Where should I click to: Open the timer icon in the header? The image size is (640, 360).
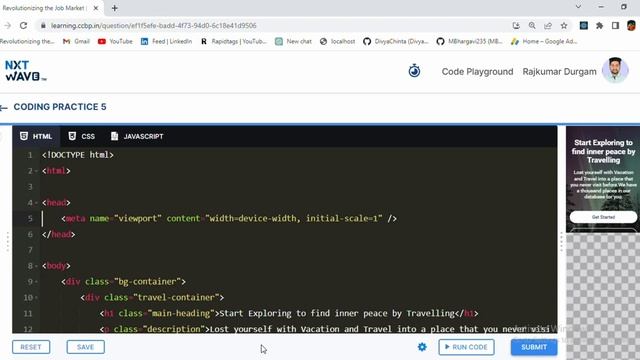414,71
